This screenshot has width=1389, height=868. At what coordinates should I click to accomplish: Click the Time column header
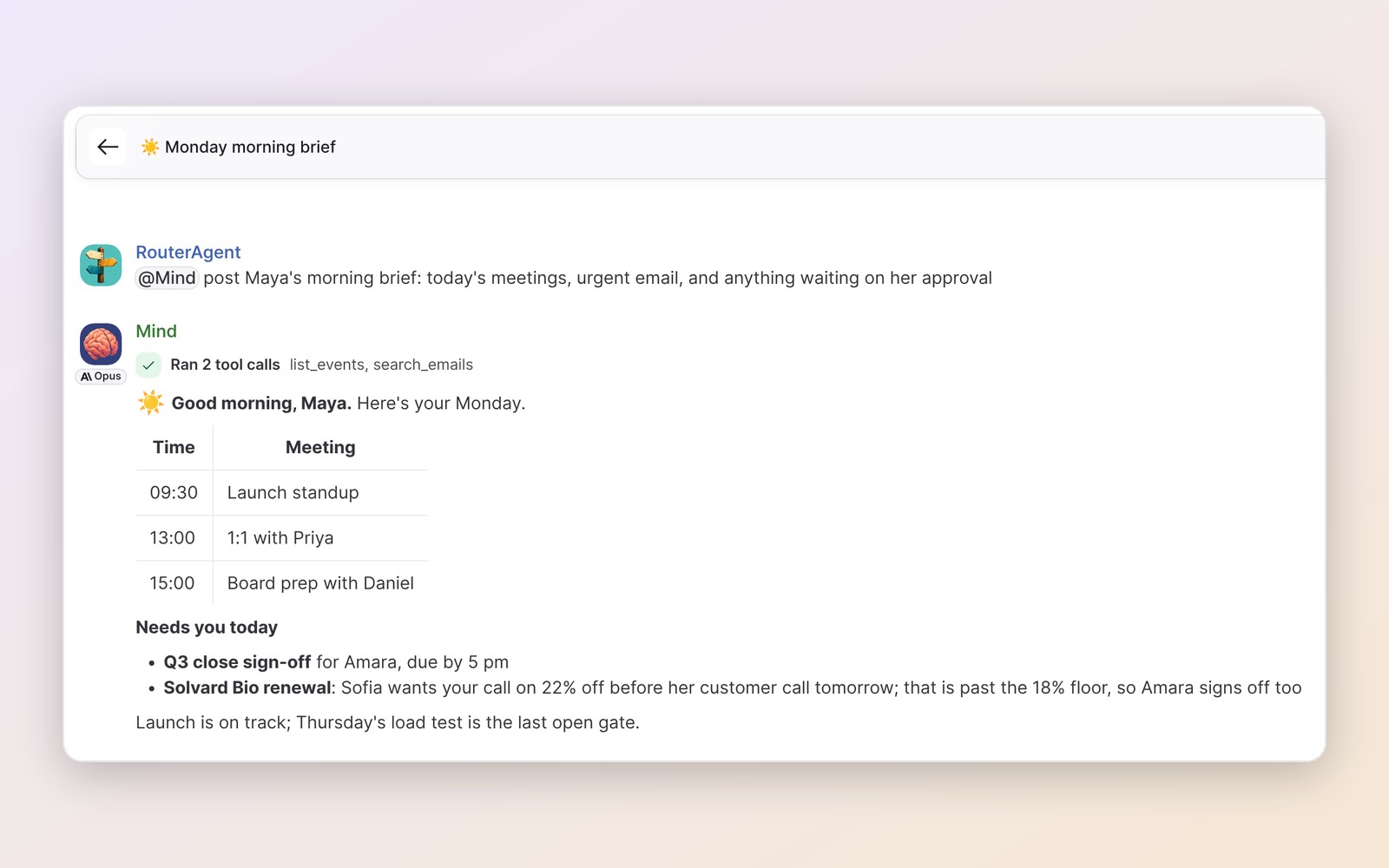(x=174, y=447)
